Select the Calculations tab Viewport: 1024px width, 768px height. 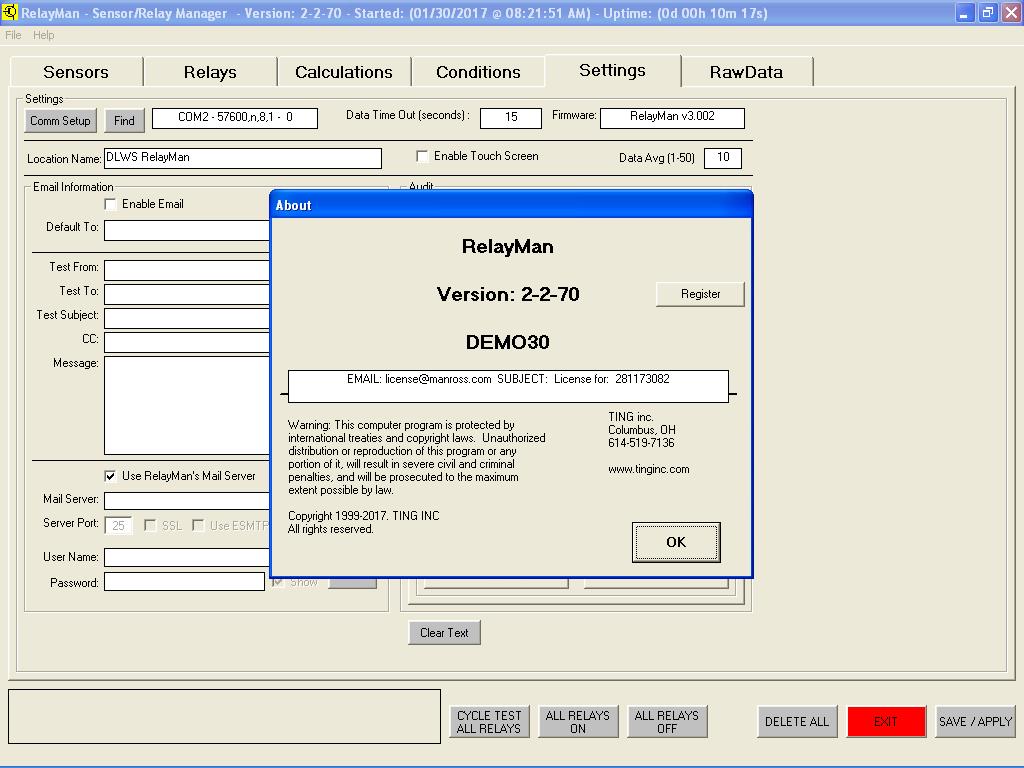click(343, 72)
